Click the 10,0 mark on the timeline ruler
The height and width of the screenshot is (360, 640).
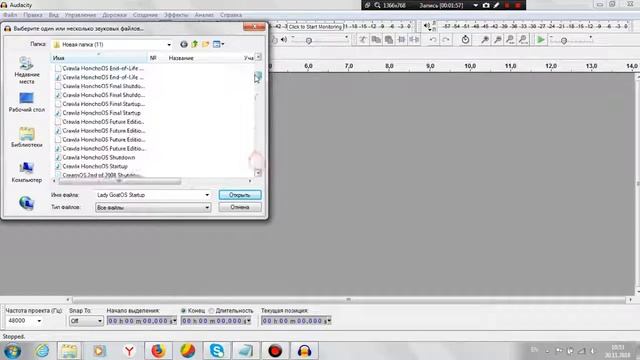click(470, 66)
